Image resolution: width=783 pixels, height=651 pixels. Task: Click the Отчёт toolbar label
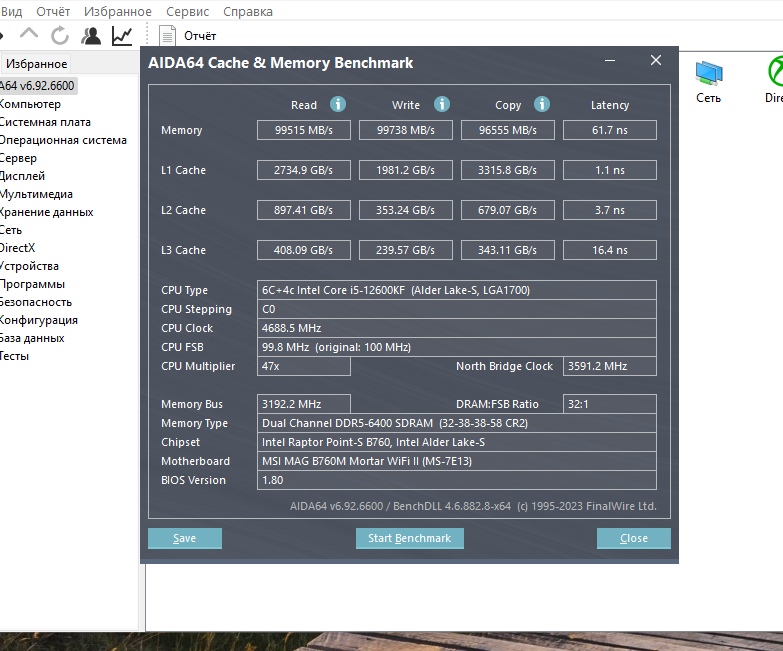point(200,36)
